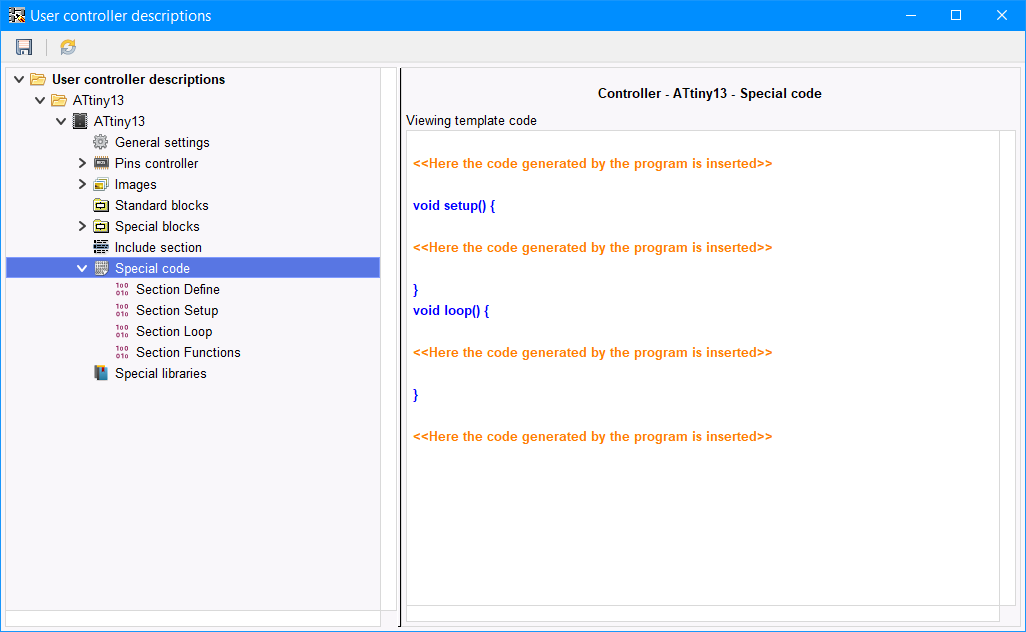Click the Section Setup binary icon
1026x632 pixels.
click(x=122, y=310)
